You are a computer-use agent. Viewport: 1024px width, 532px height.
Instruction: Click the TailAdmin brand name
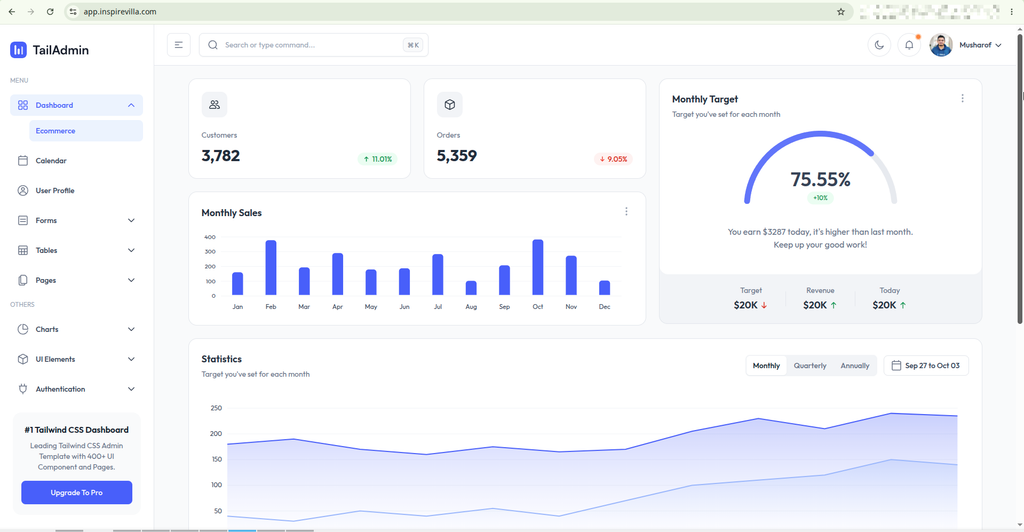[61, 50]
